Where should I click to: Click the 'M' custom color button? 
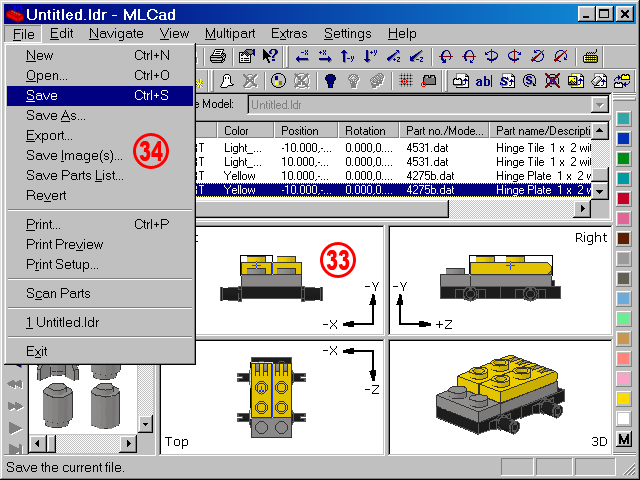(x=624, y=440)
